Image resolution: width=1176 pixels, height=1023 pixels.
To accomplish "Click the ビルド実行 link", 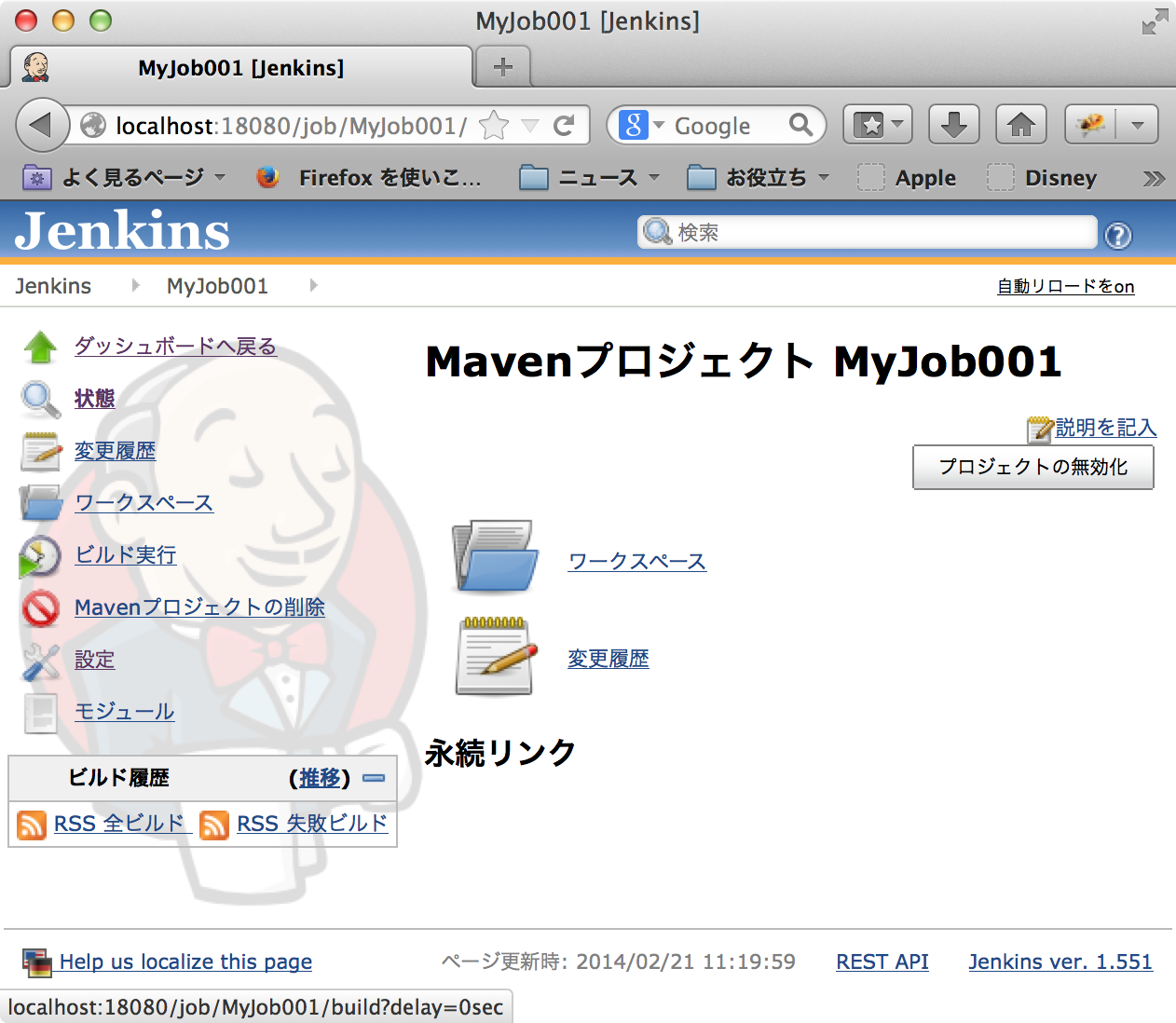I will click(126, 555).
